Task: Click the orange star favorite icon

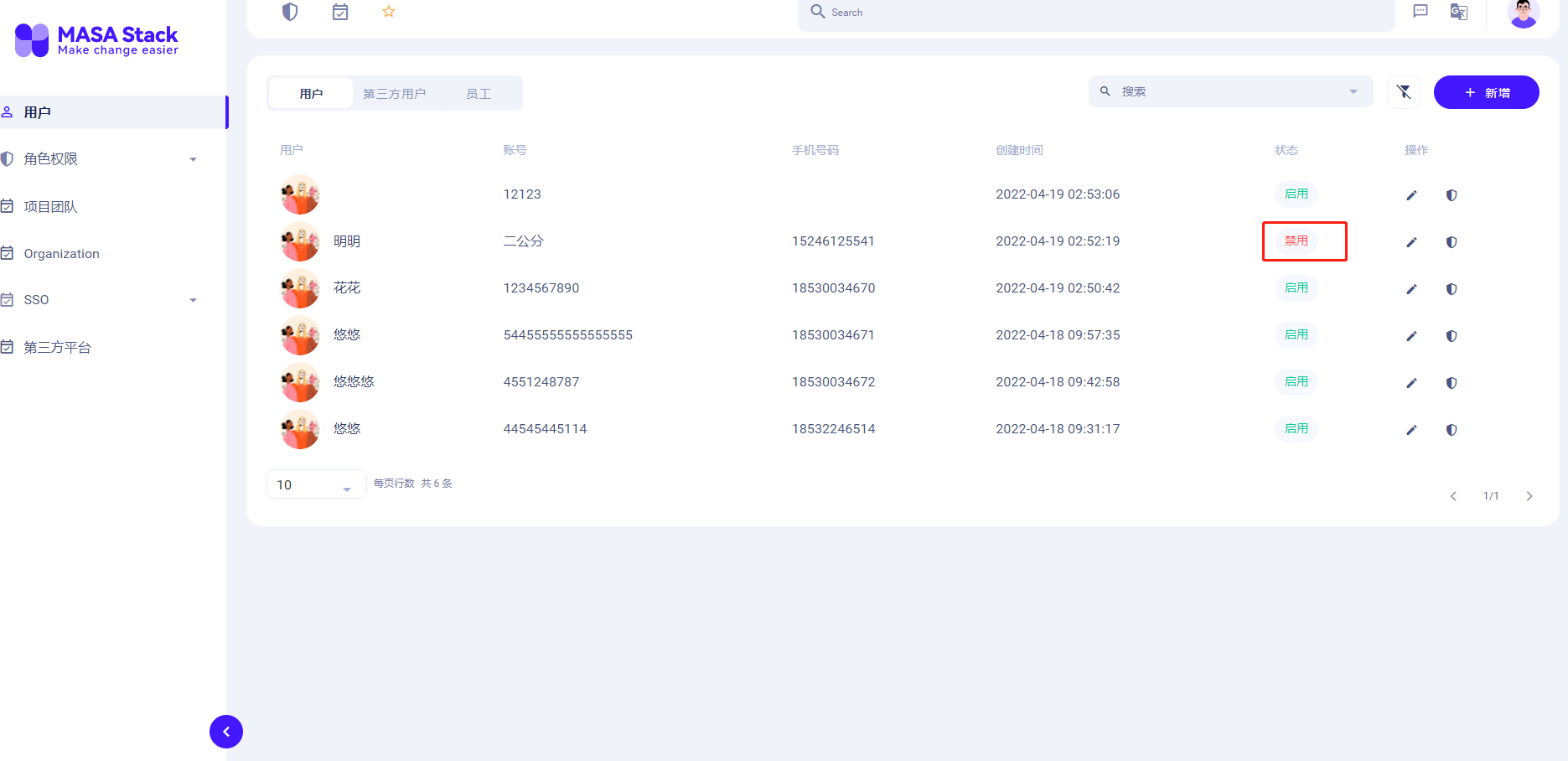Action: (x=388, y=12)
